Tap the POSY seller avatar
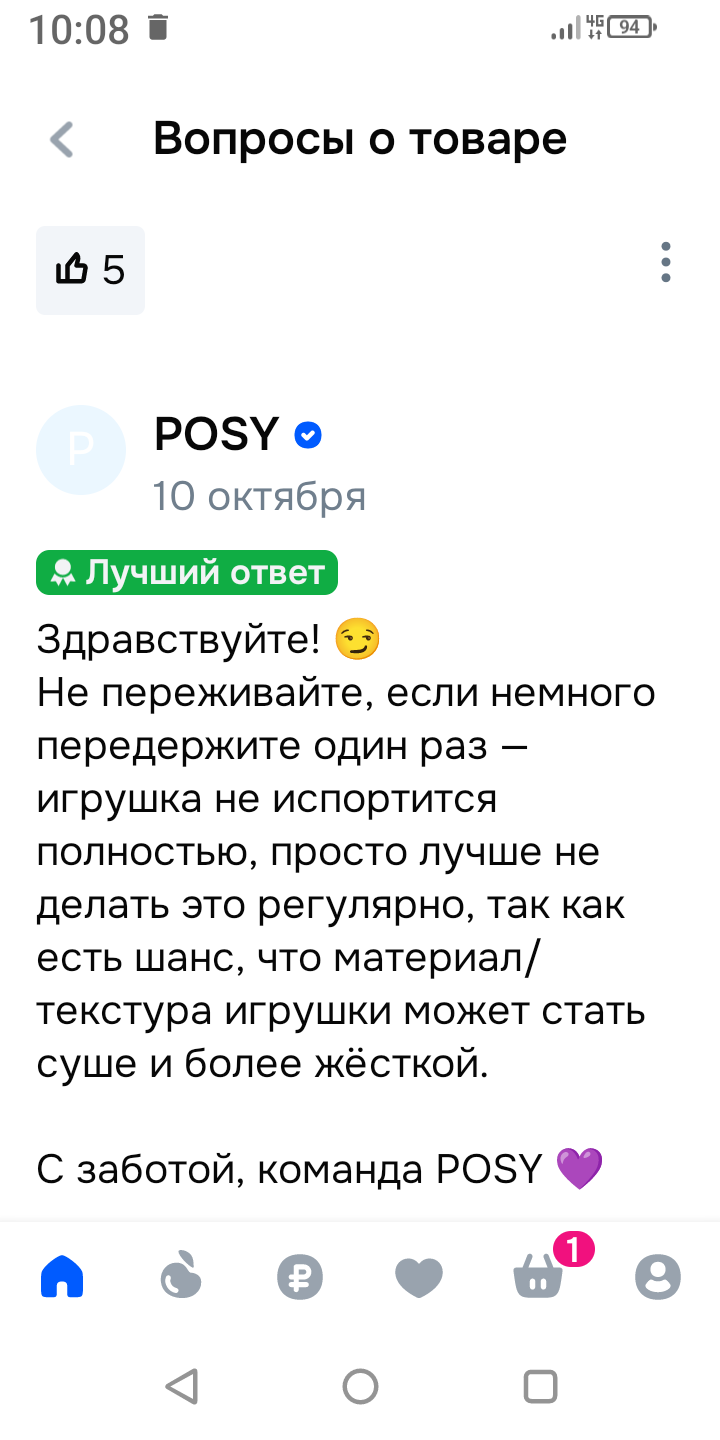Image resolution: width=720 pixels, height=1440 pixels. point(81,450)
